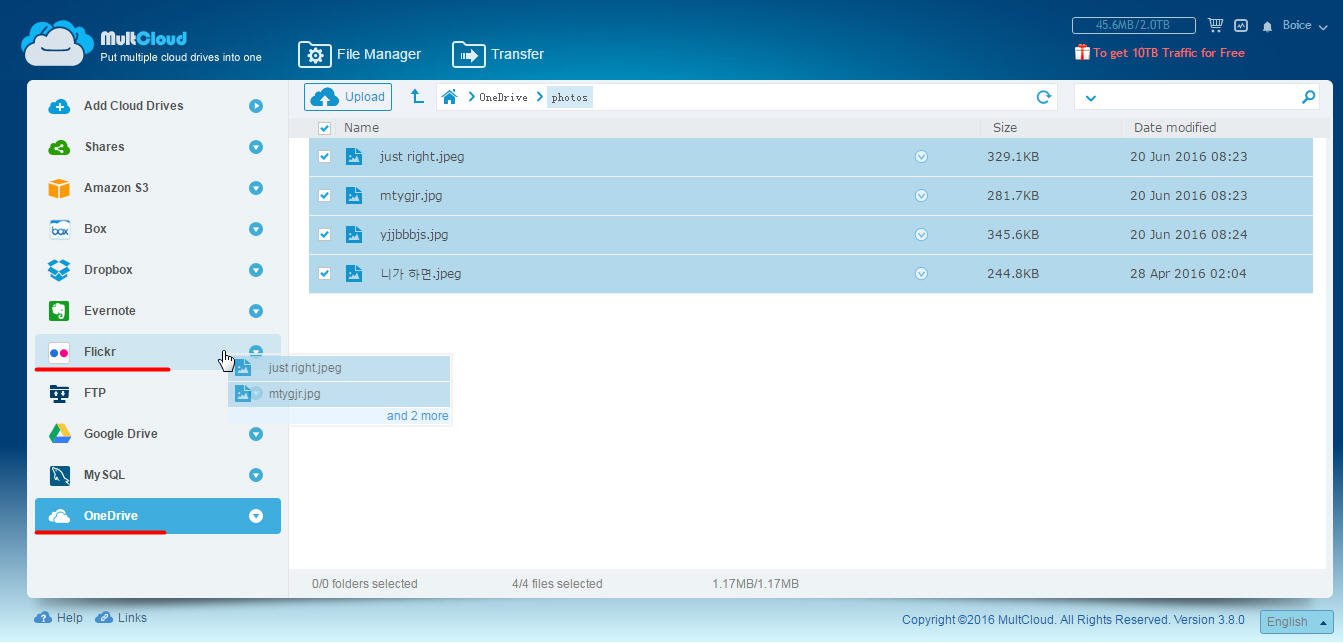
Task: Uncheck just right.jpeg checkbox
Action: point(324,157)
